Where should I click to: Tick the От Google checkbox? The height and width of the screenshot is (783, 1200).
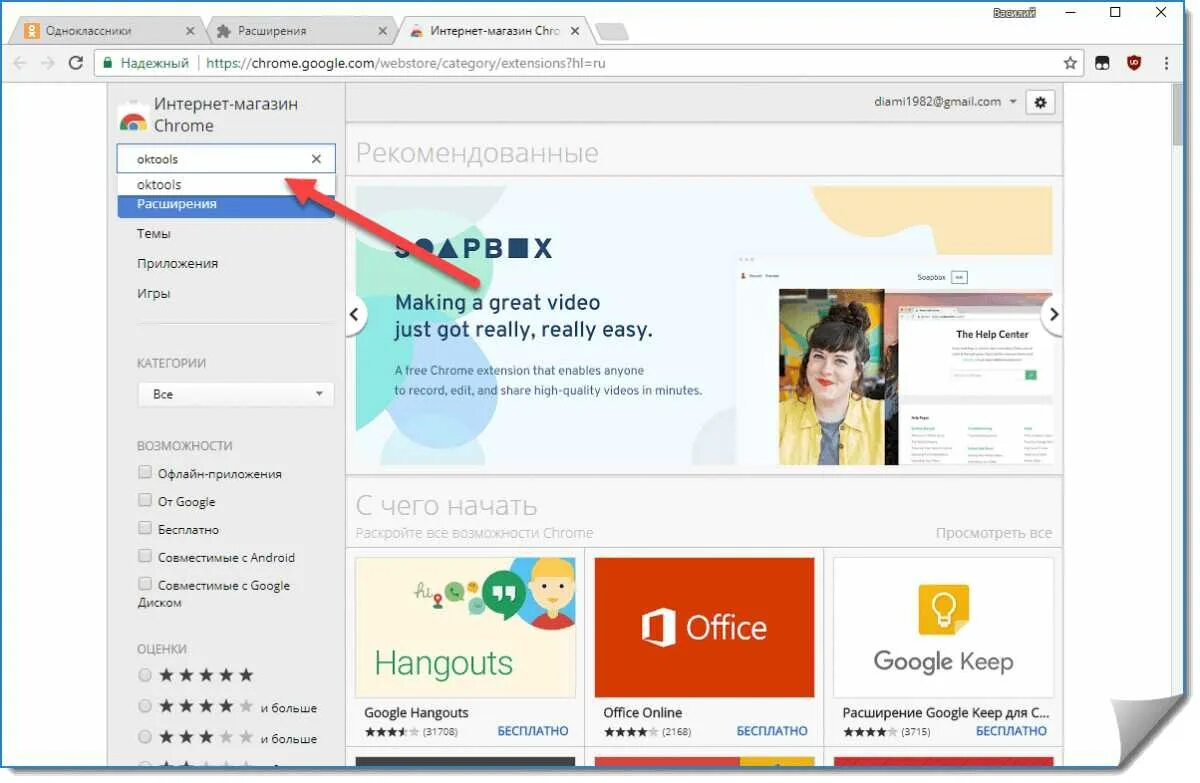[145, 501]
